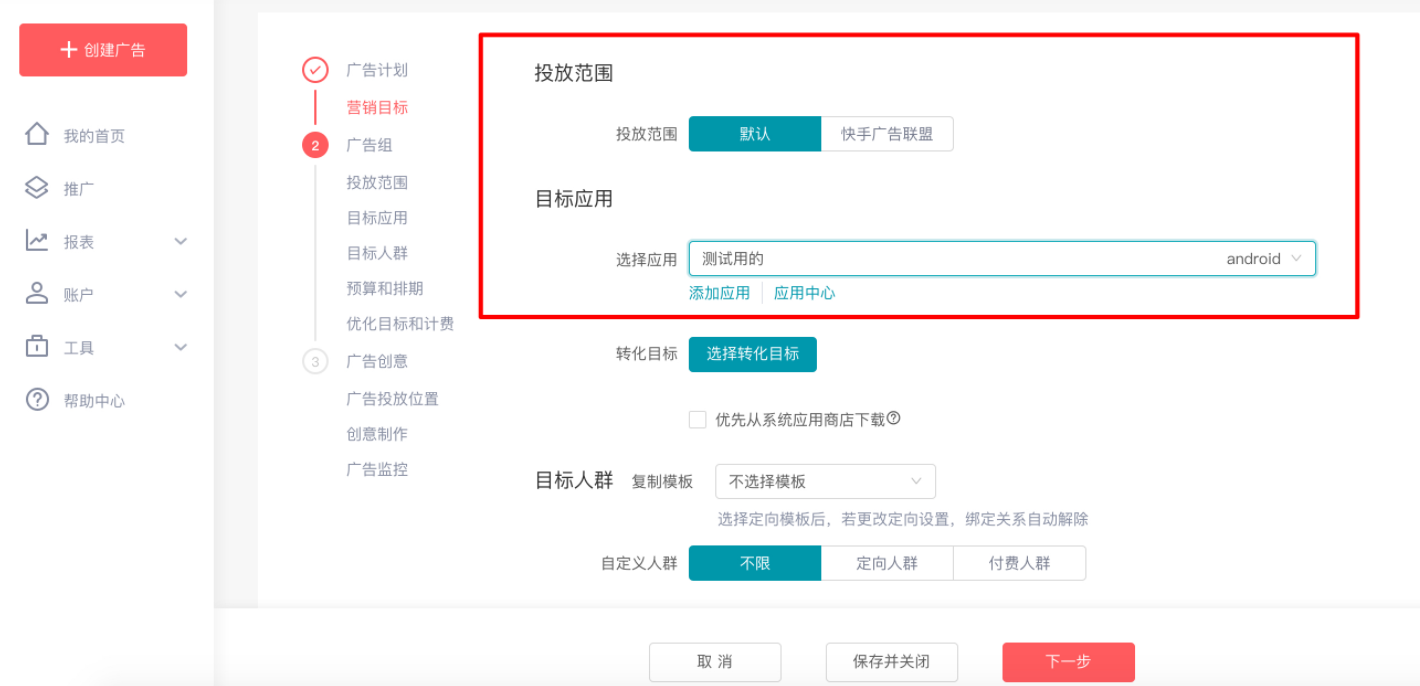
Task: Expand the 报表 sidebar chevron
Action: pos(180,241)
